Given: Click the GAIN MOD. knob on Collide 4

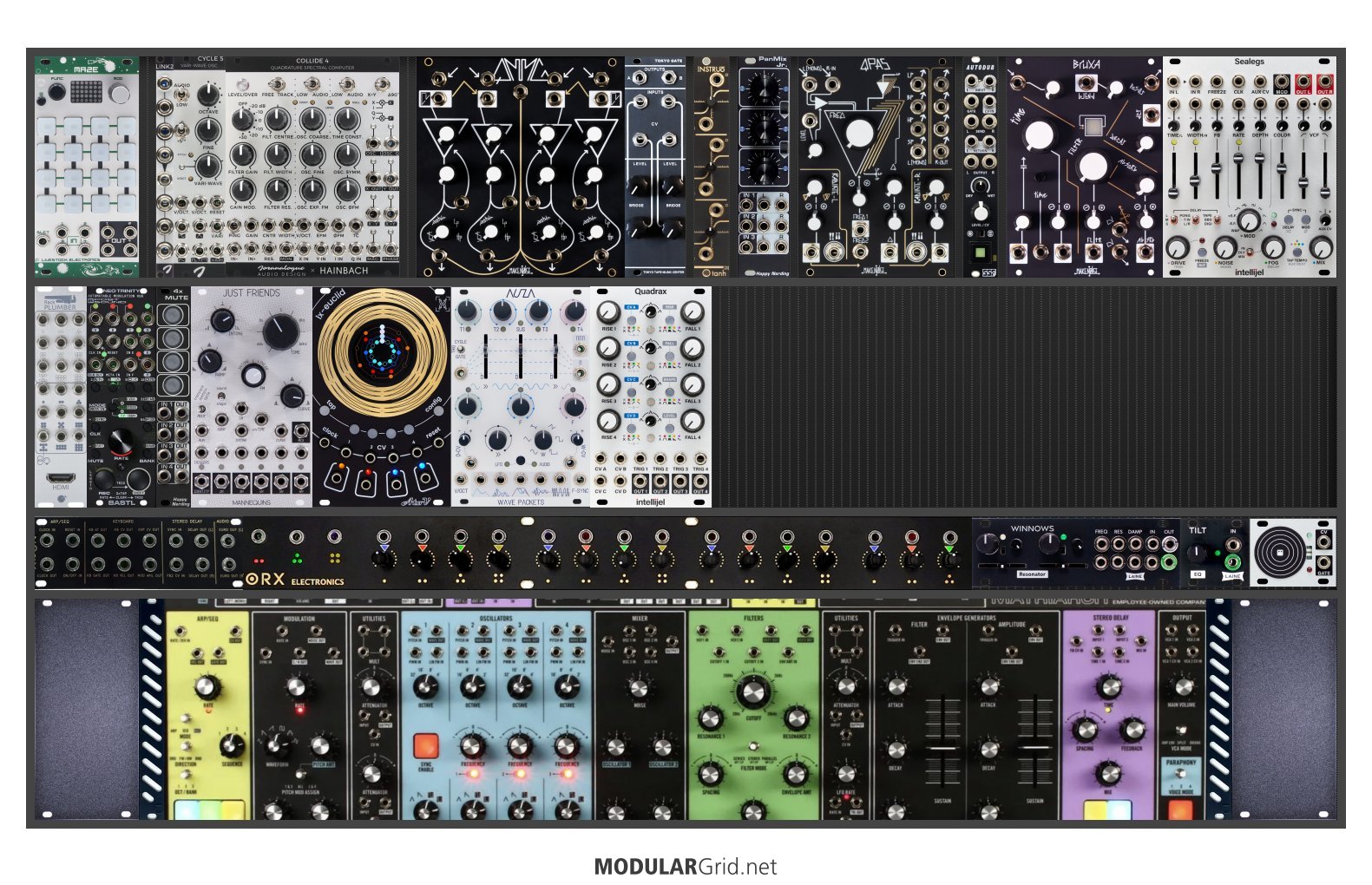Looking at the screenshot, I should point(243,190).
